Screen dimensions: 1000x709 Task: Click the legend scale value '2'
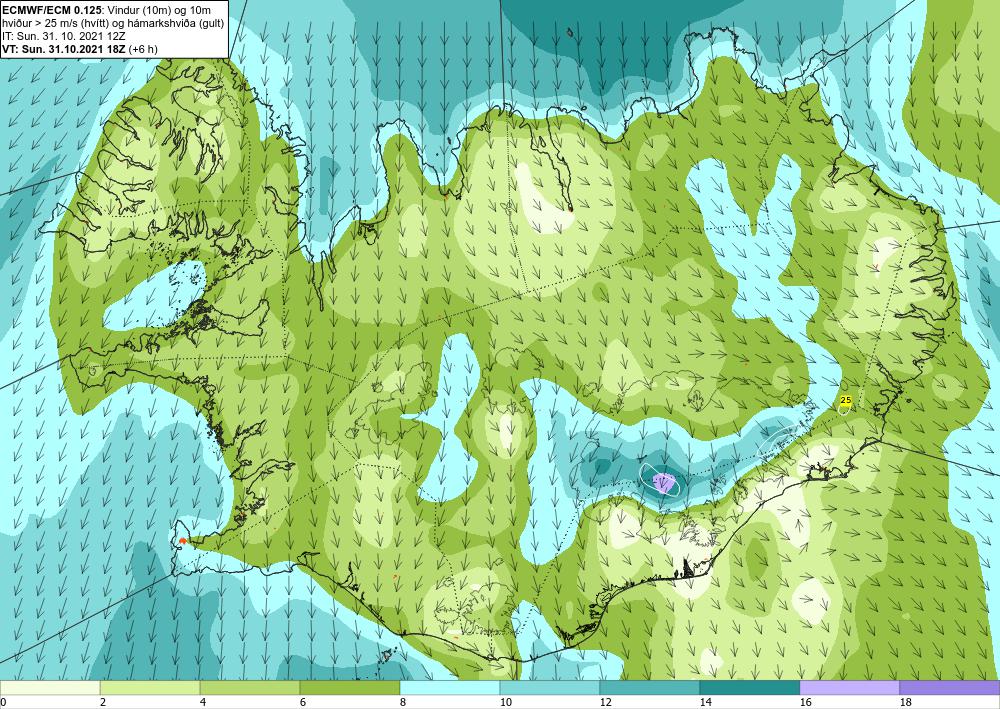pyautogui.click(x=101, y=703)
